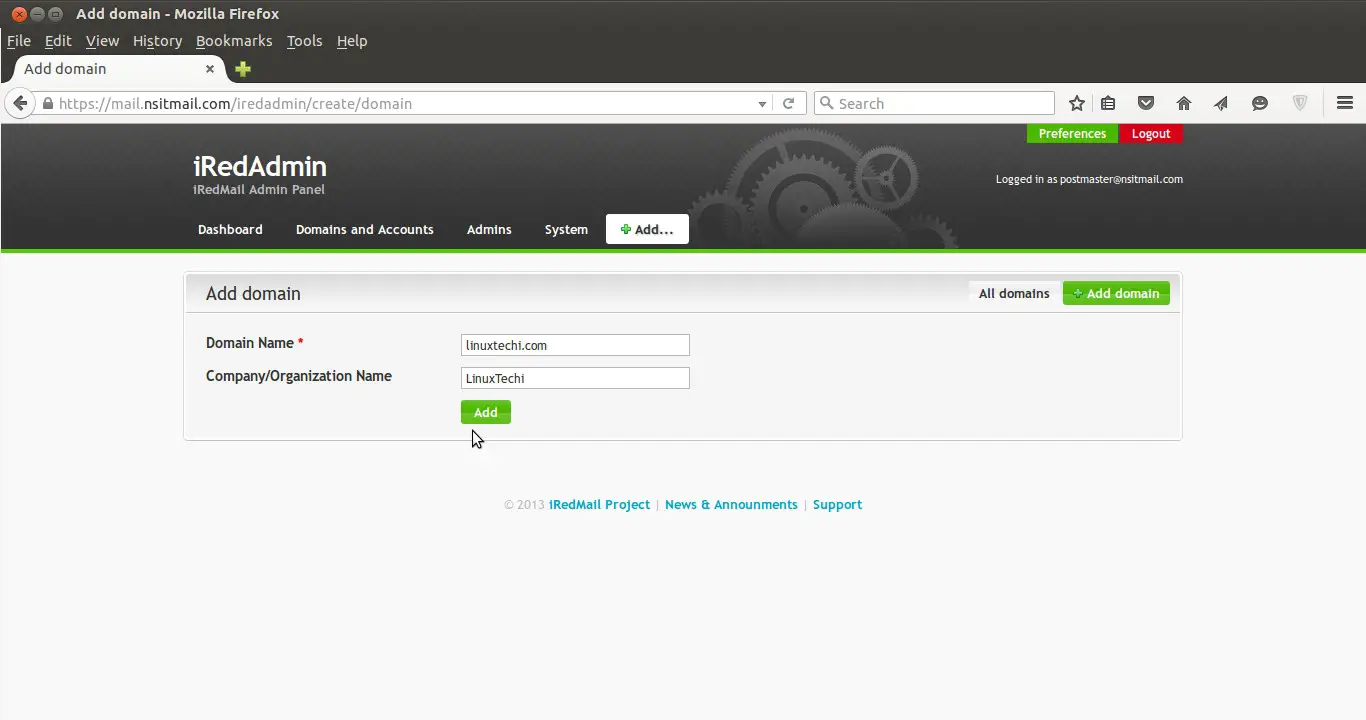Click the red Logout button

click(1151, 134)
